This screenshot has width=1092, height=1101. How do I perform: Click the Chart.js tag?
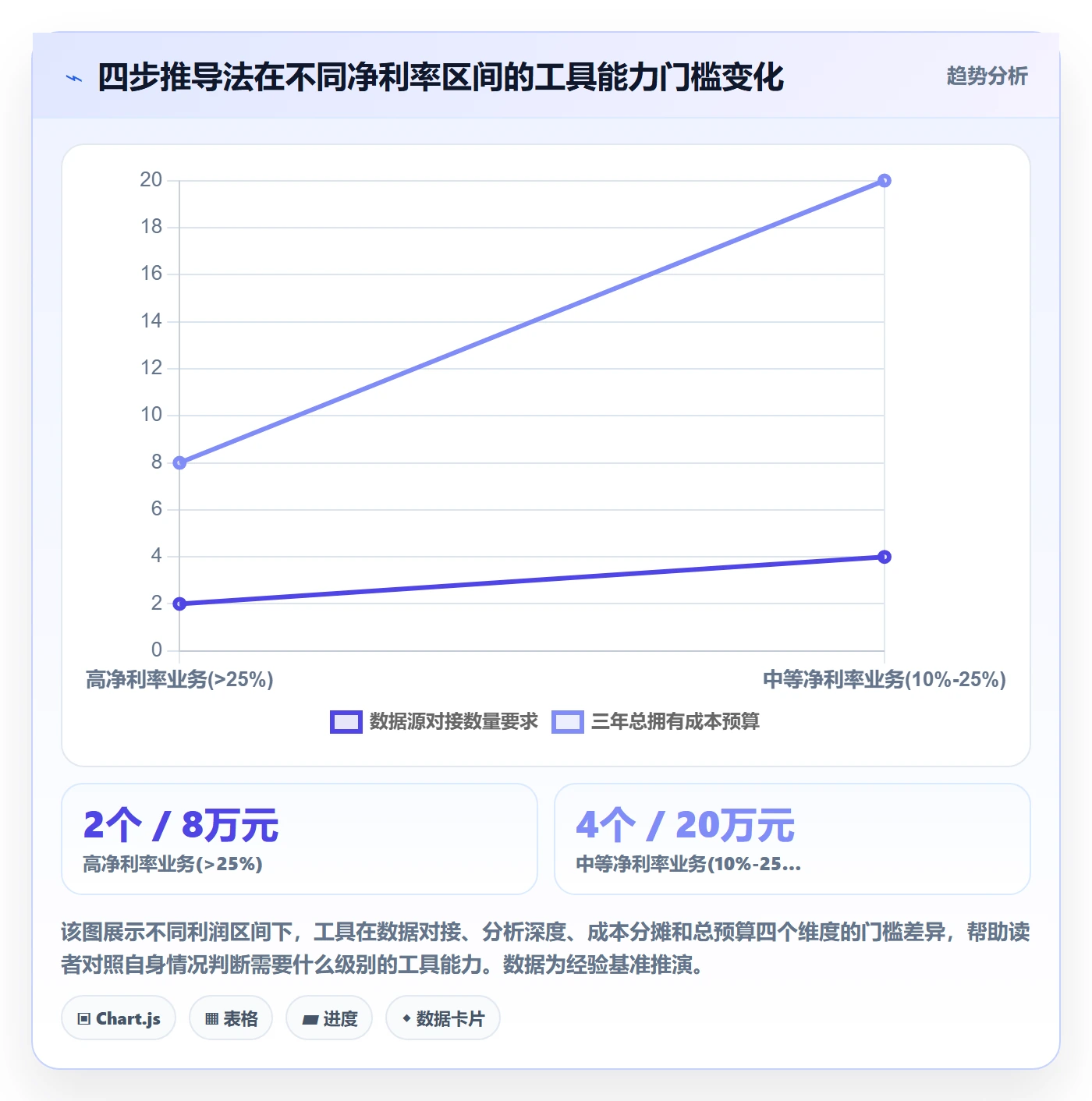click(x=119, y=1018)
